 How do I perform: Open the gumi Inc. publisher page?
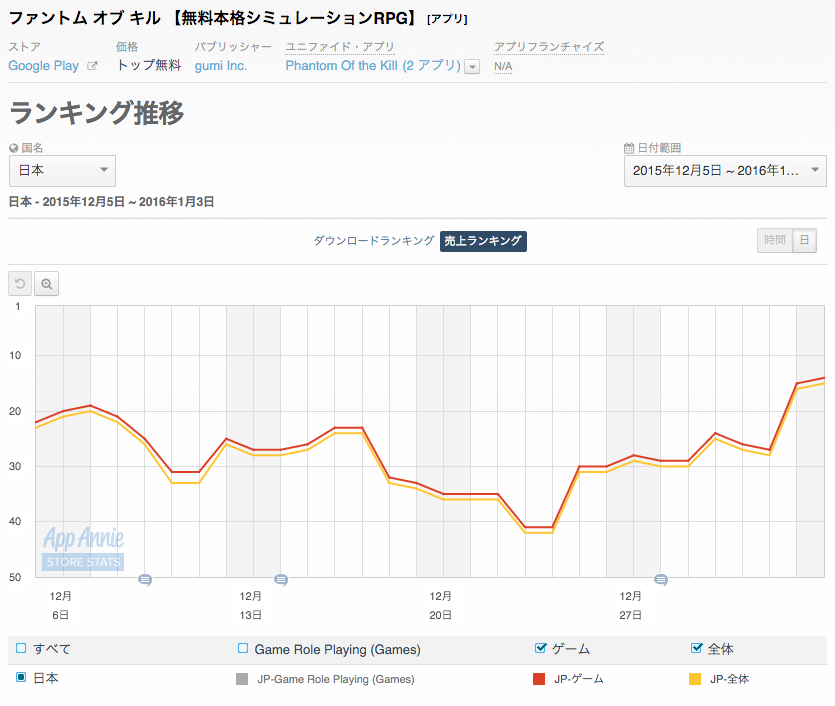click(x=220, y=66)
